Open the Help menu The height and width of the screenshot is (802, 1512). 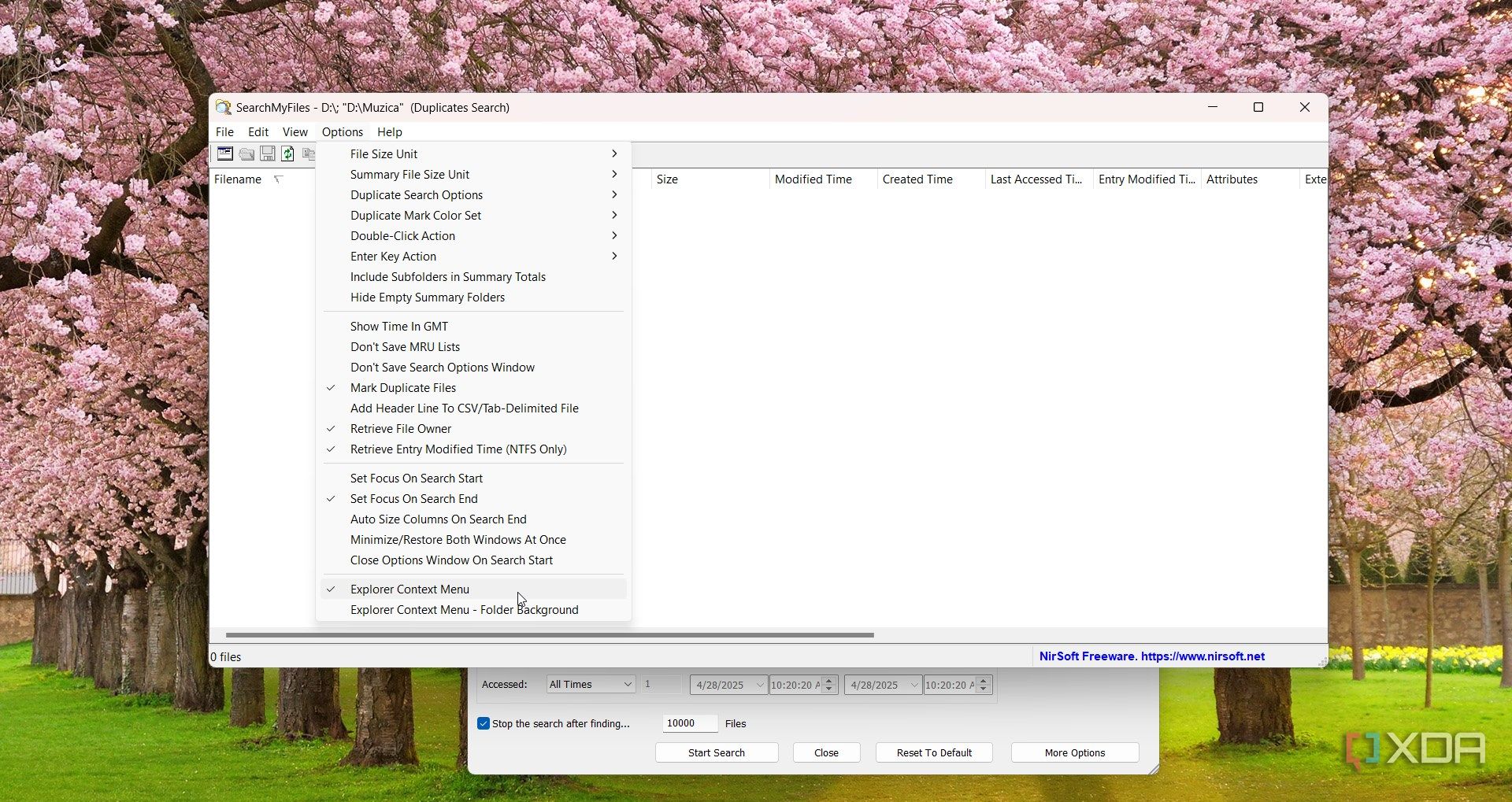click(x=390, y=132)
